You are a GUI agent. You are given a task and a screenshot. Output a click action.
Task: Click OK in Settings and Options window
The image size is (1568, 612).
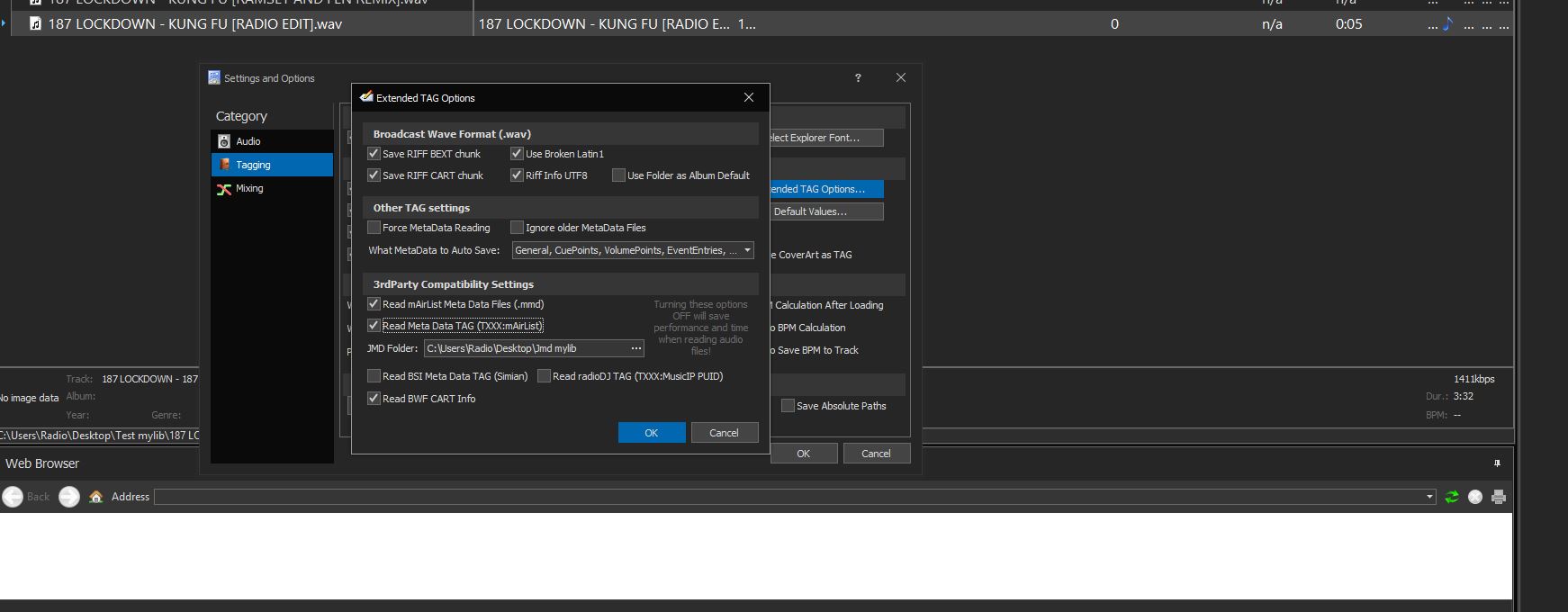[x=804, y=454]
